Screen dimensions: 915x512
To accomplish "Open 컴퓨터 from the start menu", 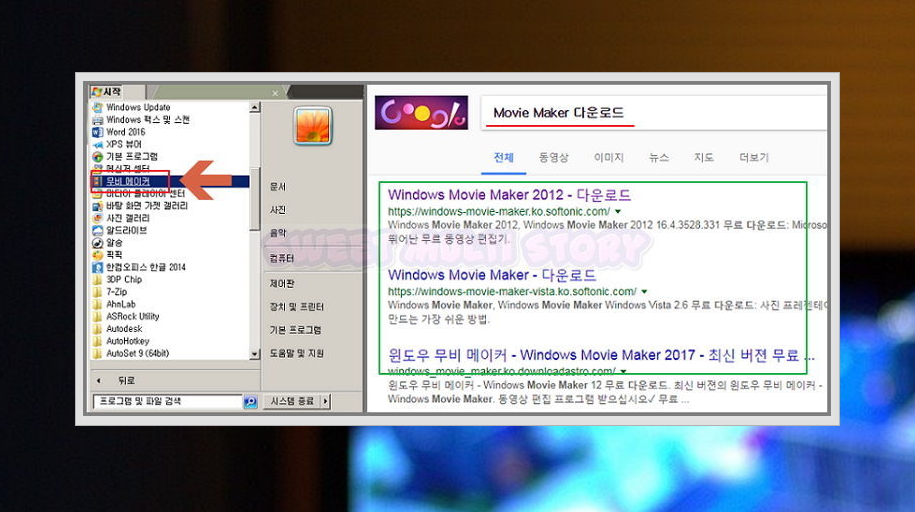I will [282, 259].
